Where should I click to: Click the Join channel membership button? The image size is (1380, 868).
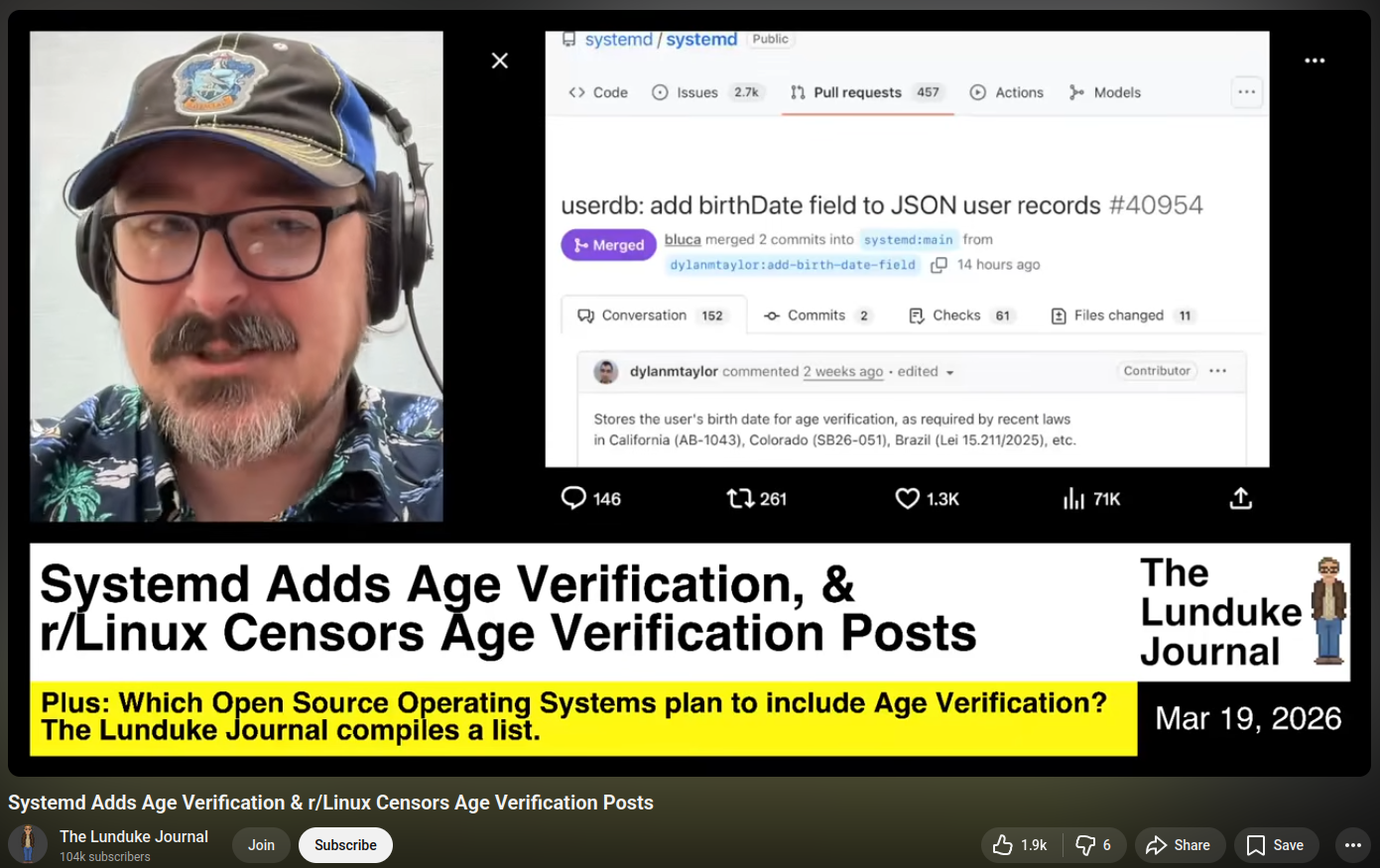point(261,845)
